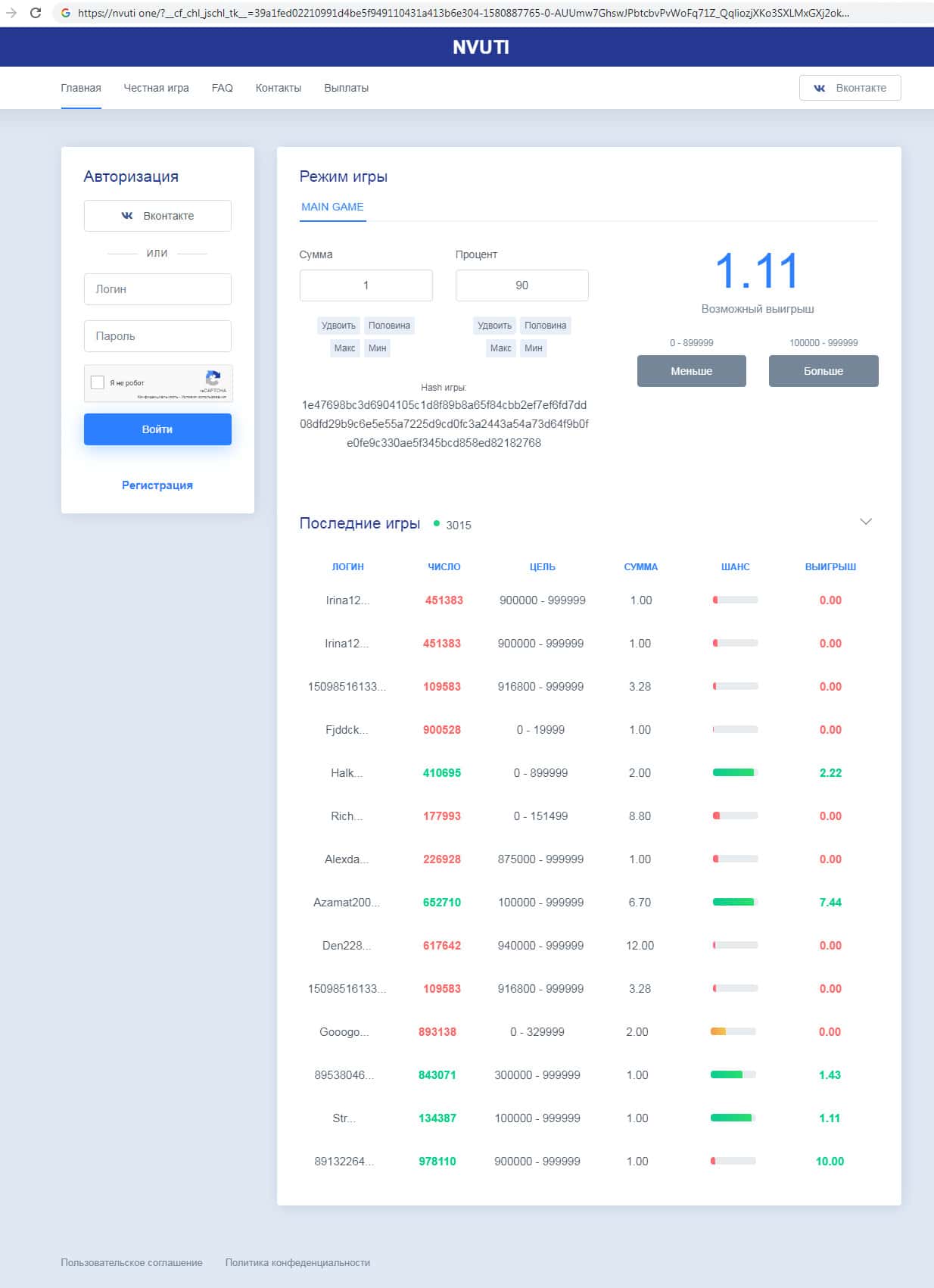Open the Выплаты menu item
The image size is (934, 1288).
(346, 88)
